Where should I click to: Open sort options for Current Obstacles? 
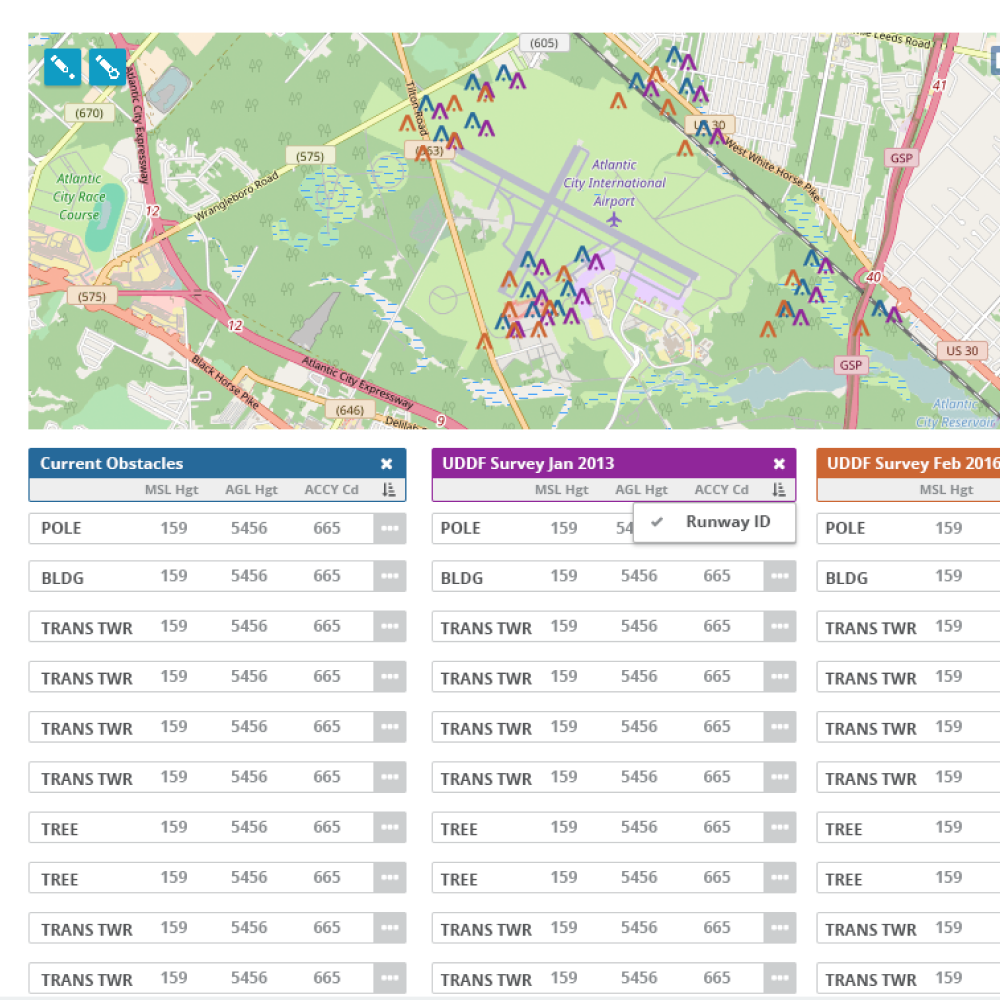[389, 490]
